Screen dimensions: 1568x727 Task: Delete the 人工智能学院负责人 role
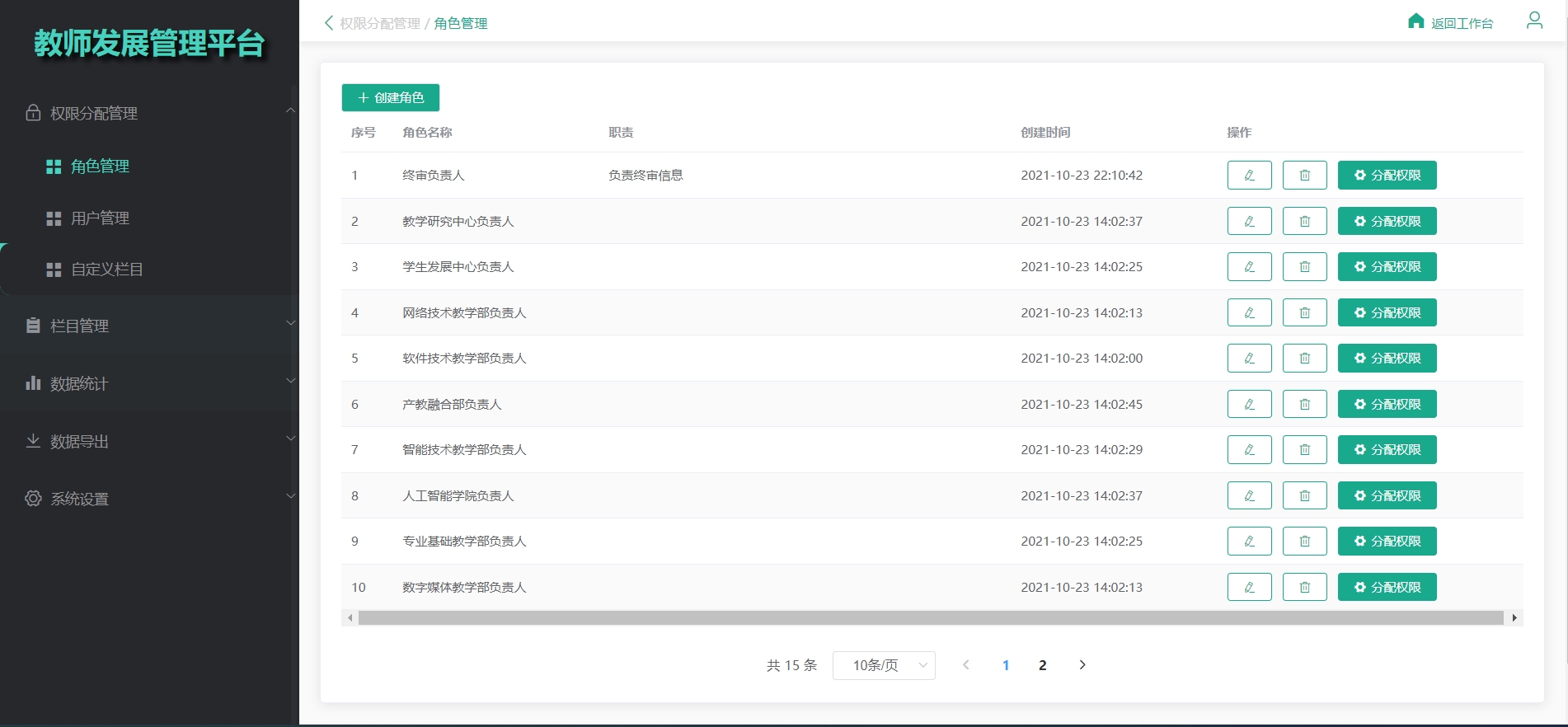[x=1304, y=495]
